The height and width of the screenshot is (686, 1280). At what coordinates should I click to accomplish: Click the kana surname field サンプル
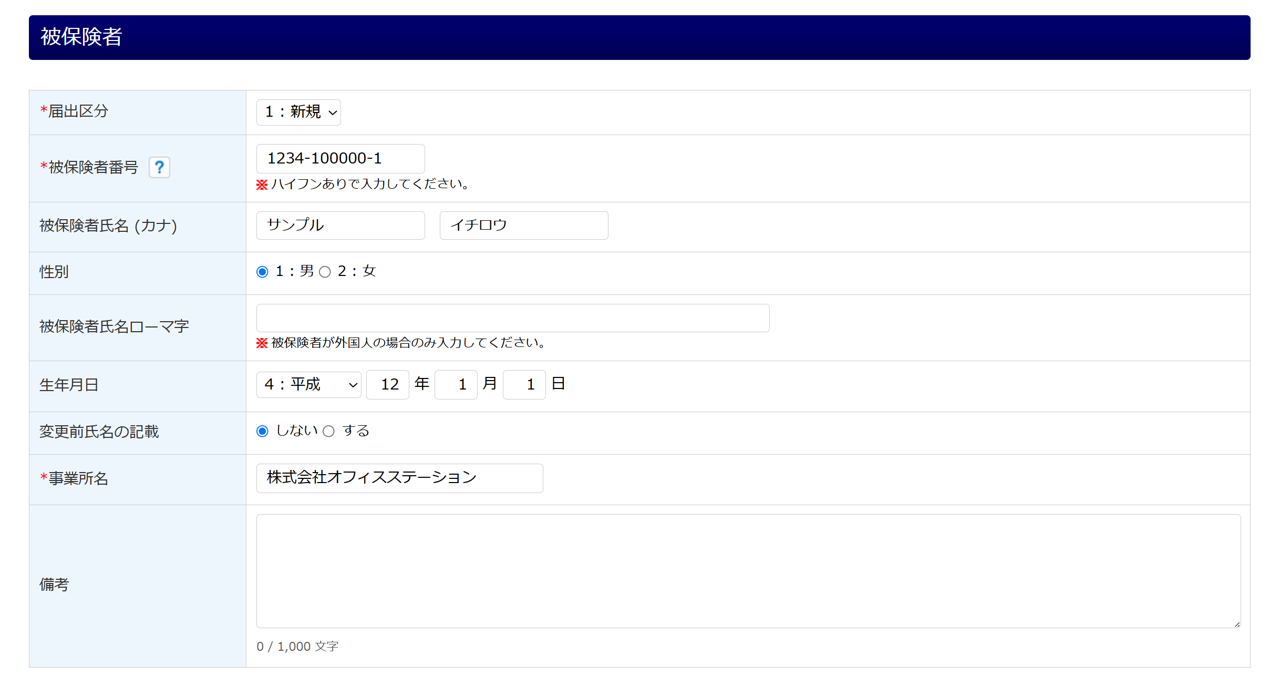click(x=340, y=225)
